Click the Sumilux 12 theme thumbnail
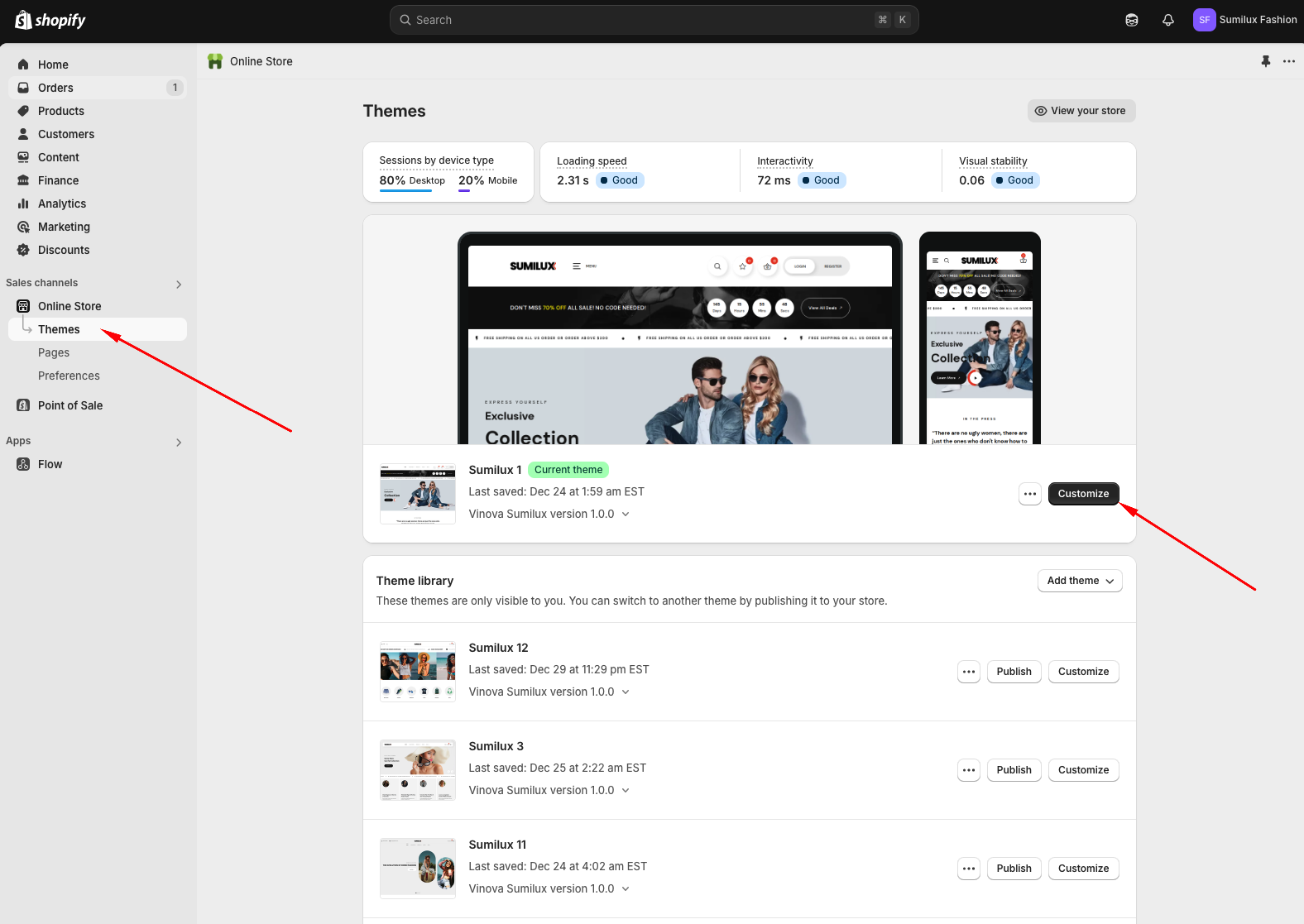1304x924 pixels. click(418, 672)
